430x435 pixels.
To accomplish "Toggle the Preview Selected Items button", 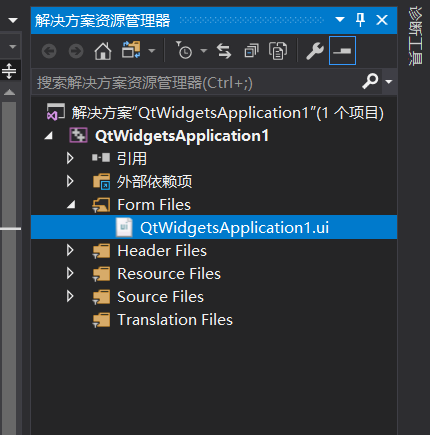I will tap(342, 51).
